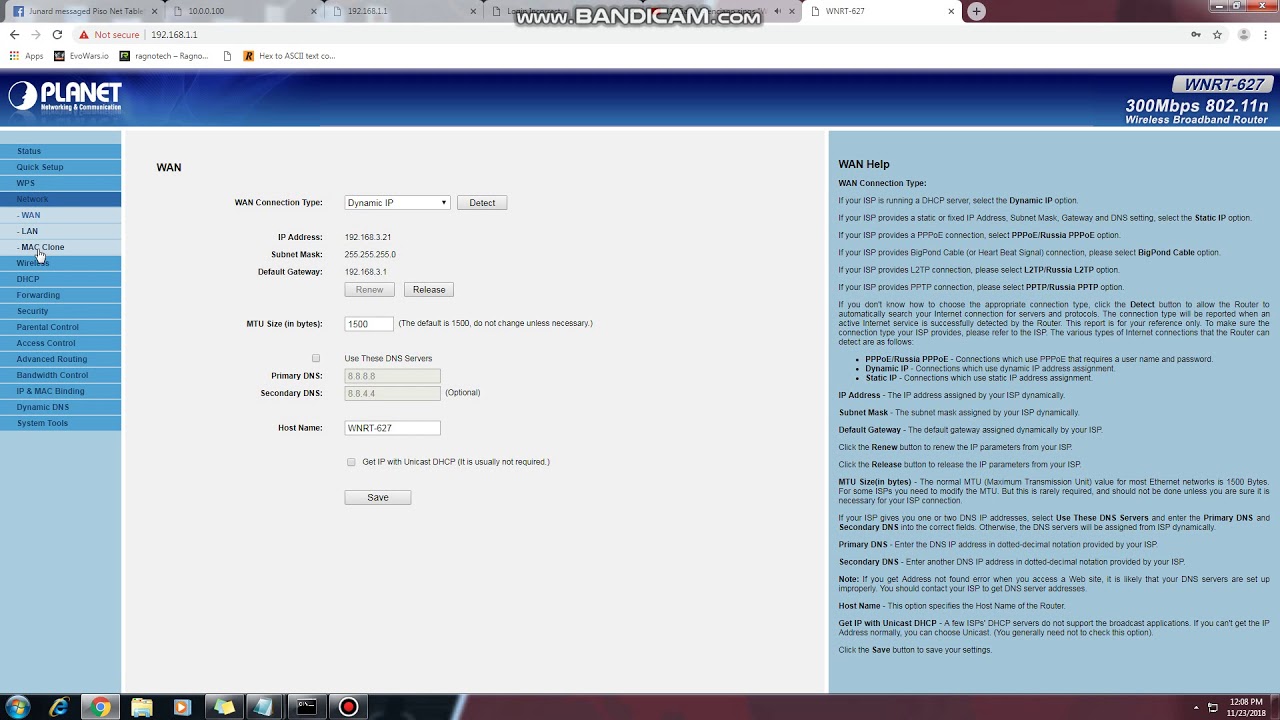Close the WNRT-627 tab
Image resolution: width=1280 pixels, height=720 pixels.
pyautogui.click(x=951, y=11)
